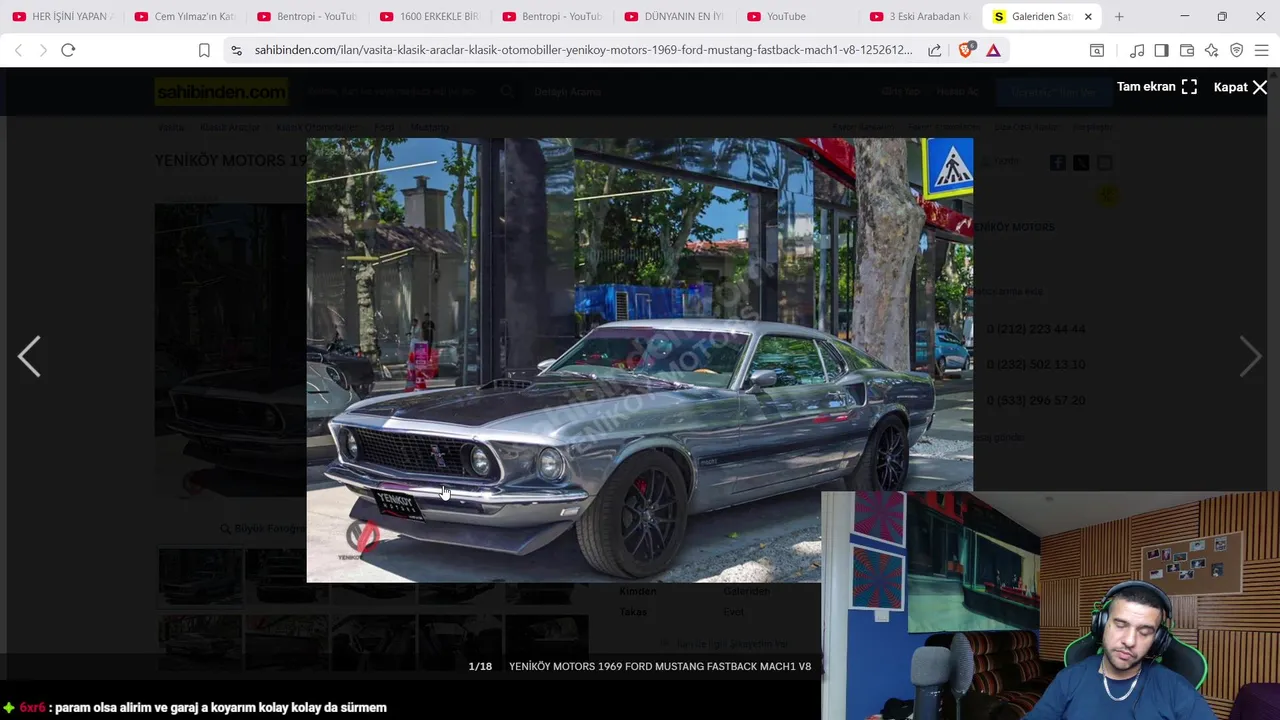
Task: Show previous photo with left arrow
Action: click(x=29, y=356)
